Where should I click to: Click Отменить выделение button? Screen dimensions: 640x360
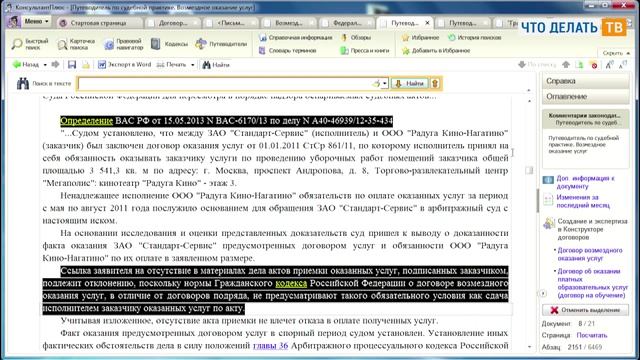tap(585, 310)
